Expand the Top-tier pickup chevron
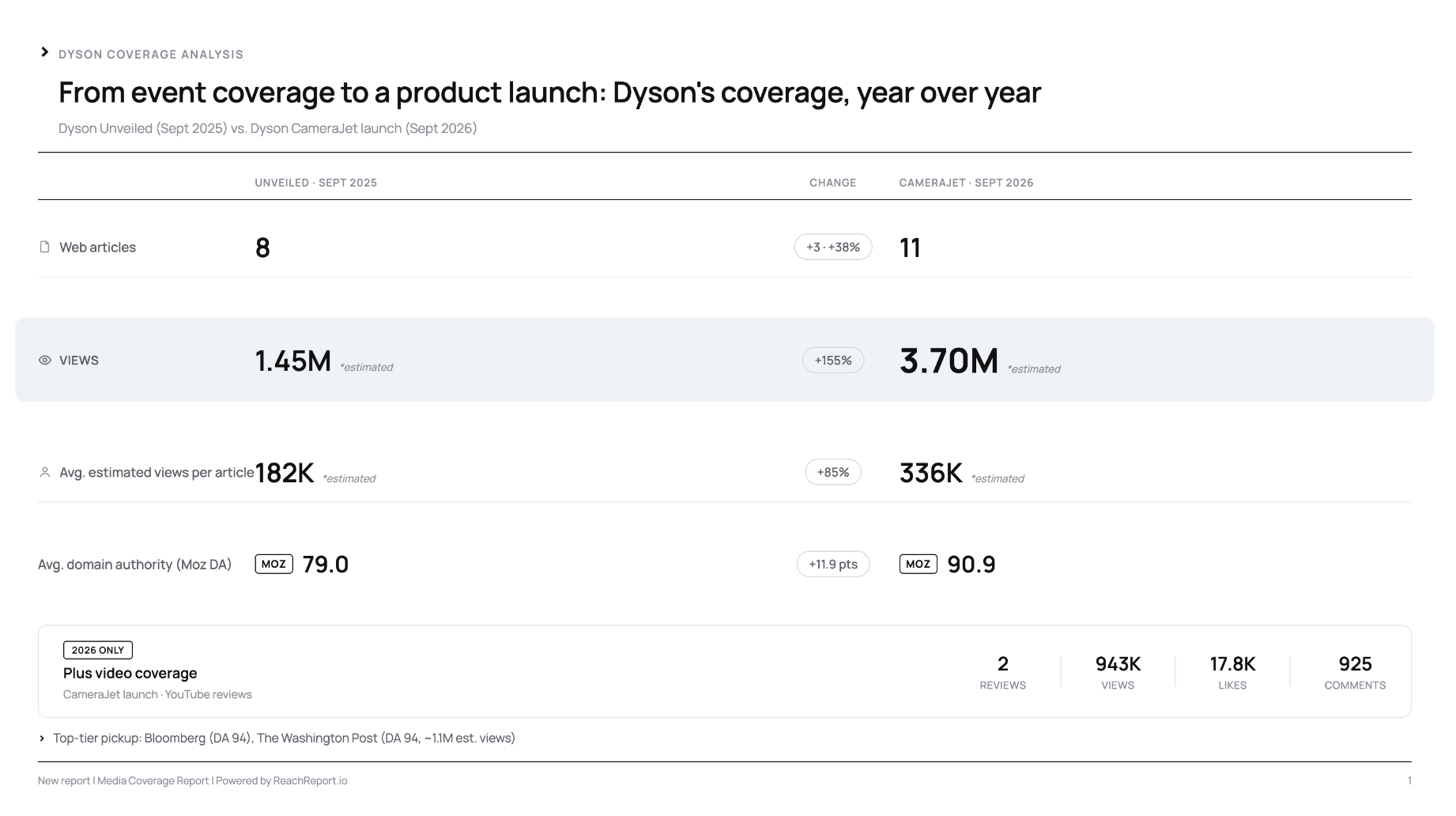Screen dimensions: 1456x816 (42, 739)
